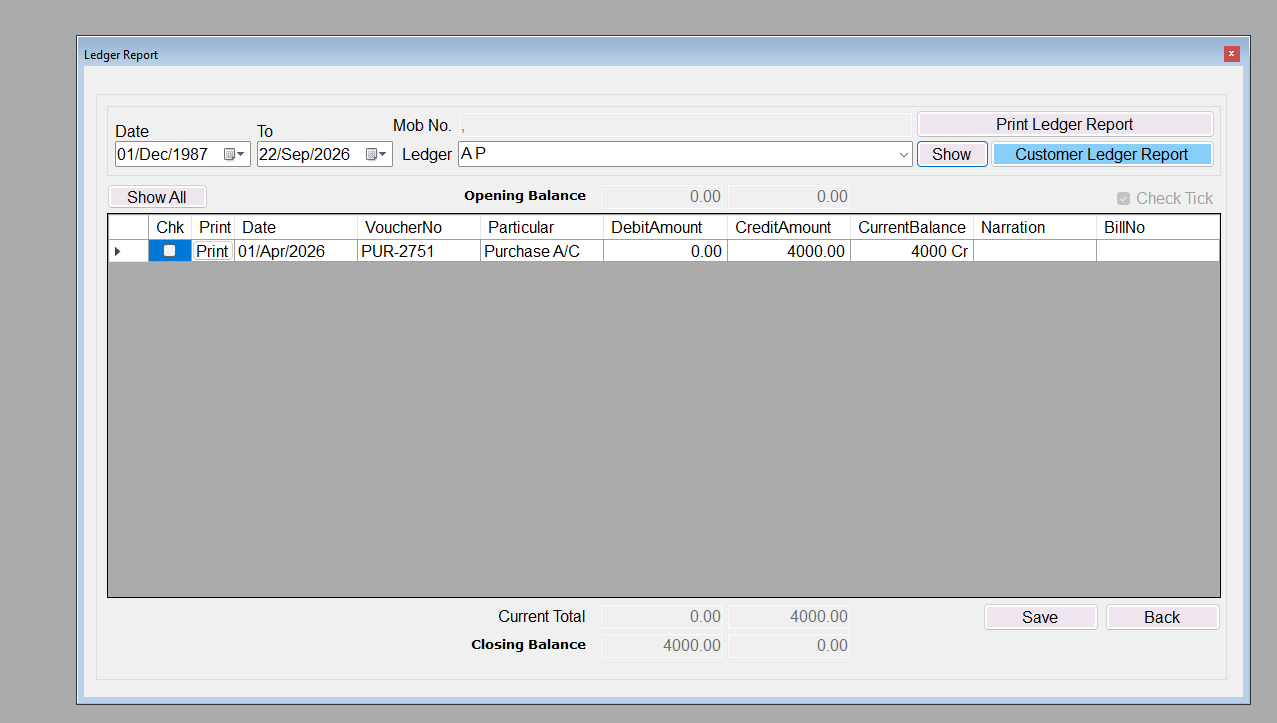Select the date cell 01/Apr/2026
The image size is (1277, 723).
tap(296, 251)
